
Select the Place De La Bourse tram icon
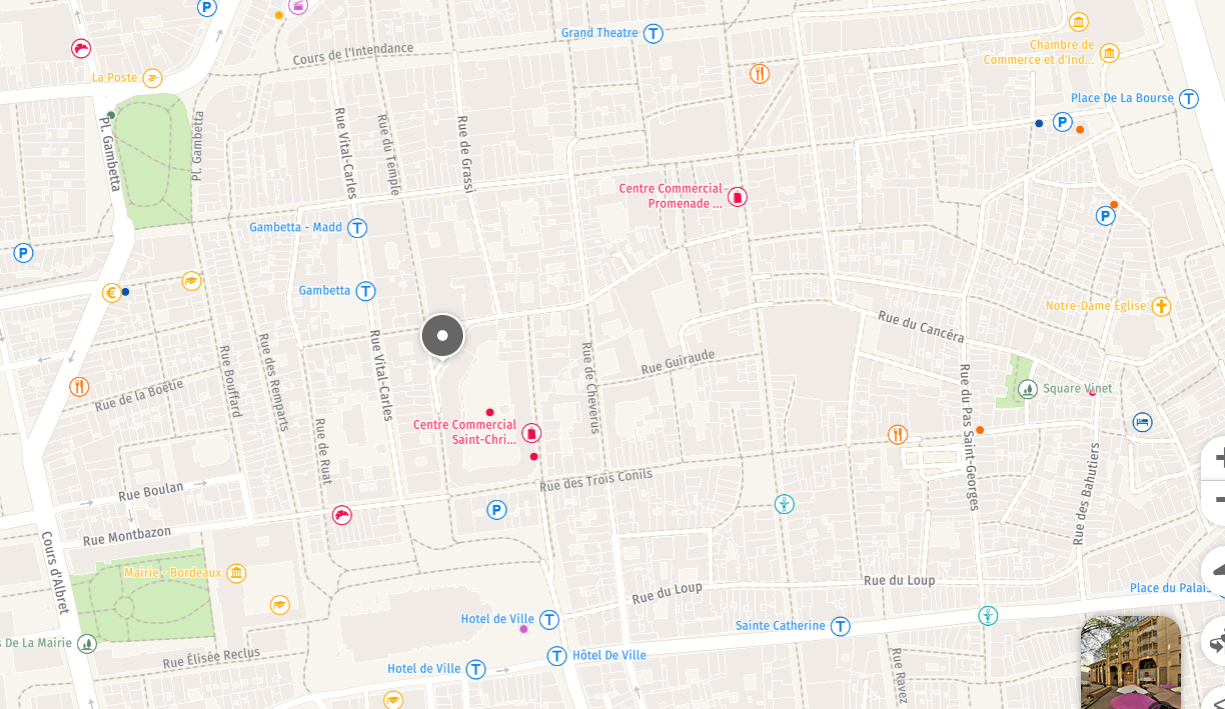coord(1189,98)
